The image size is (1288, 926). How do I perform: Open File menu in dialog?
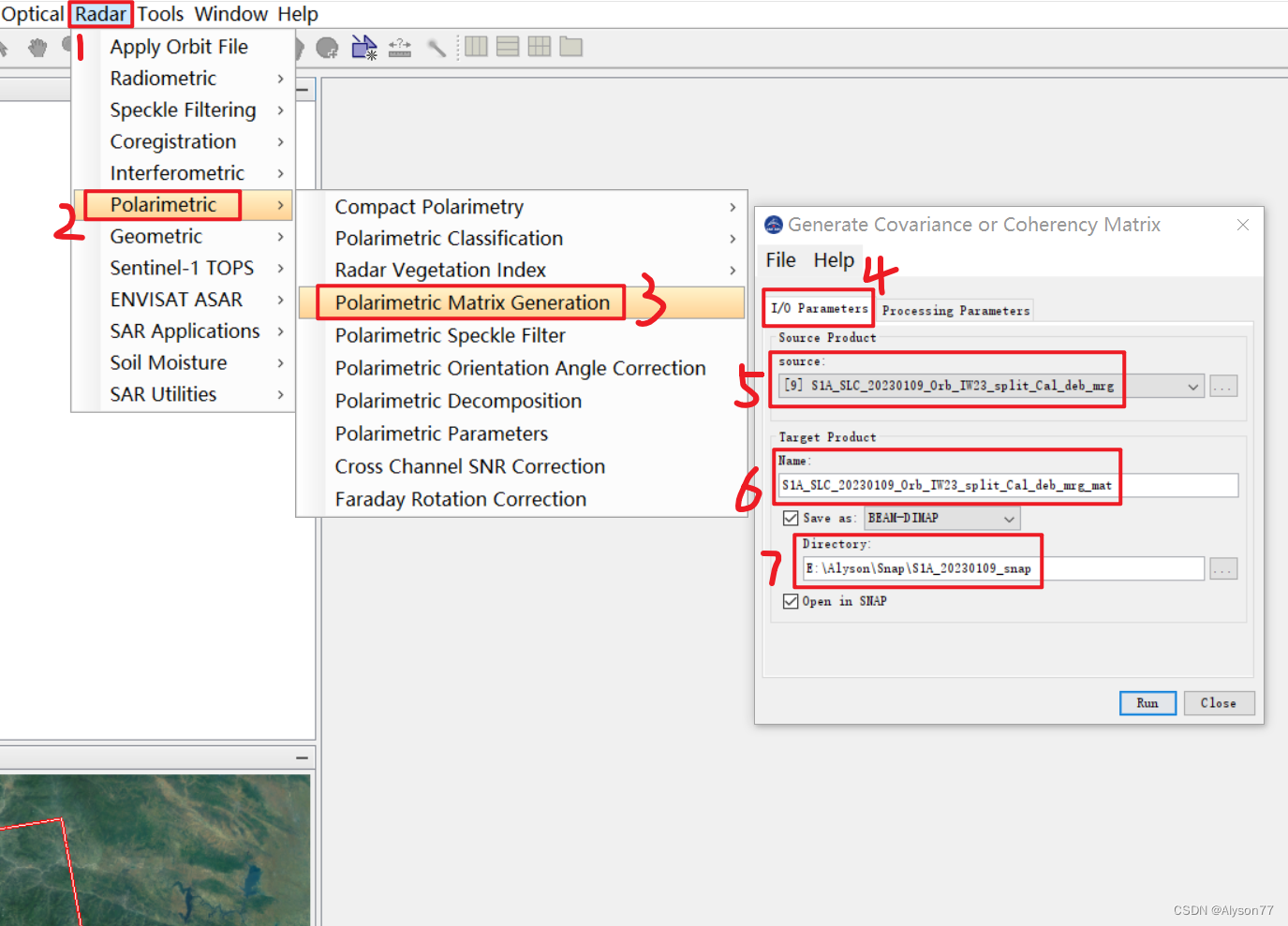[780, 260]
